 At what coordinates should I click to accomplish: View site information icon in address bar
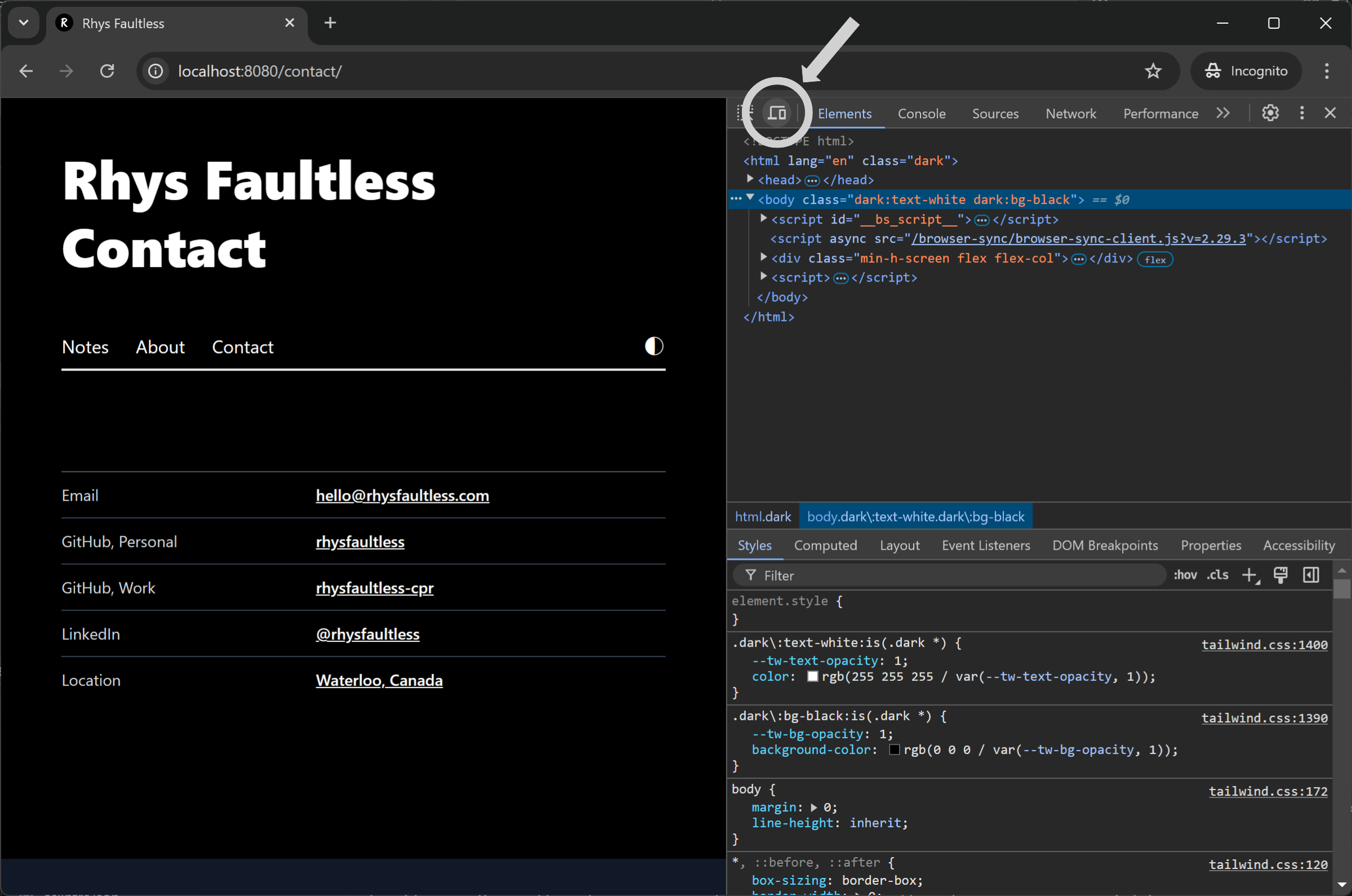coord(155,71)
